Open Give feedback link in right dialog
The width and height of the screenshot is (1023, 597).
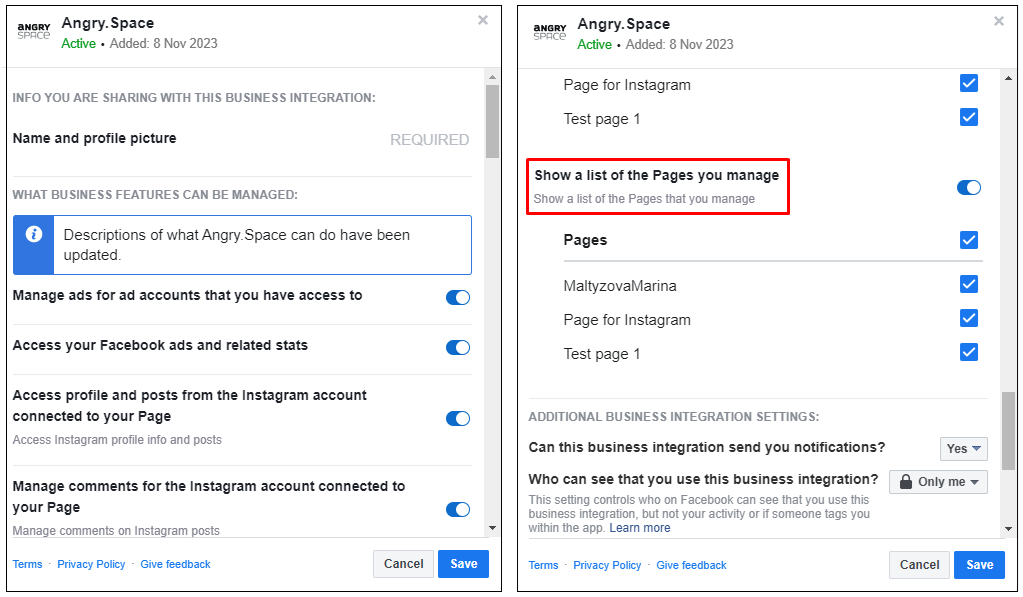[692, 566]
